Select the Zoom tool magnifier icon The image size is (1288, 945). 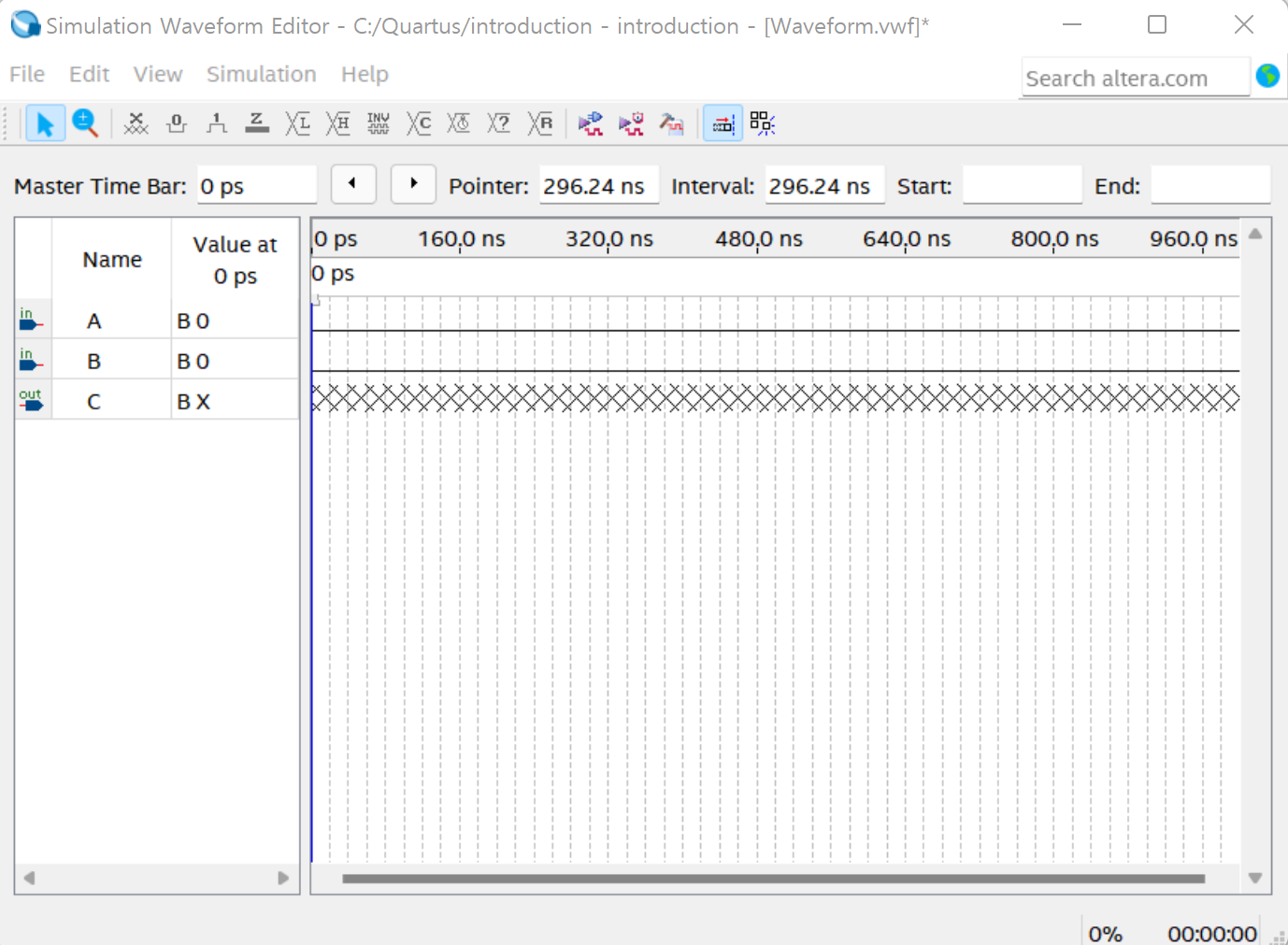pos(85,123)
